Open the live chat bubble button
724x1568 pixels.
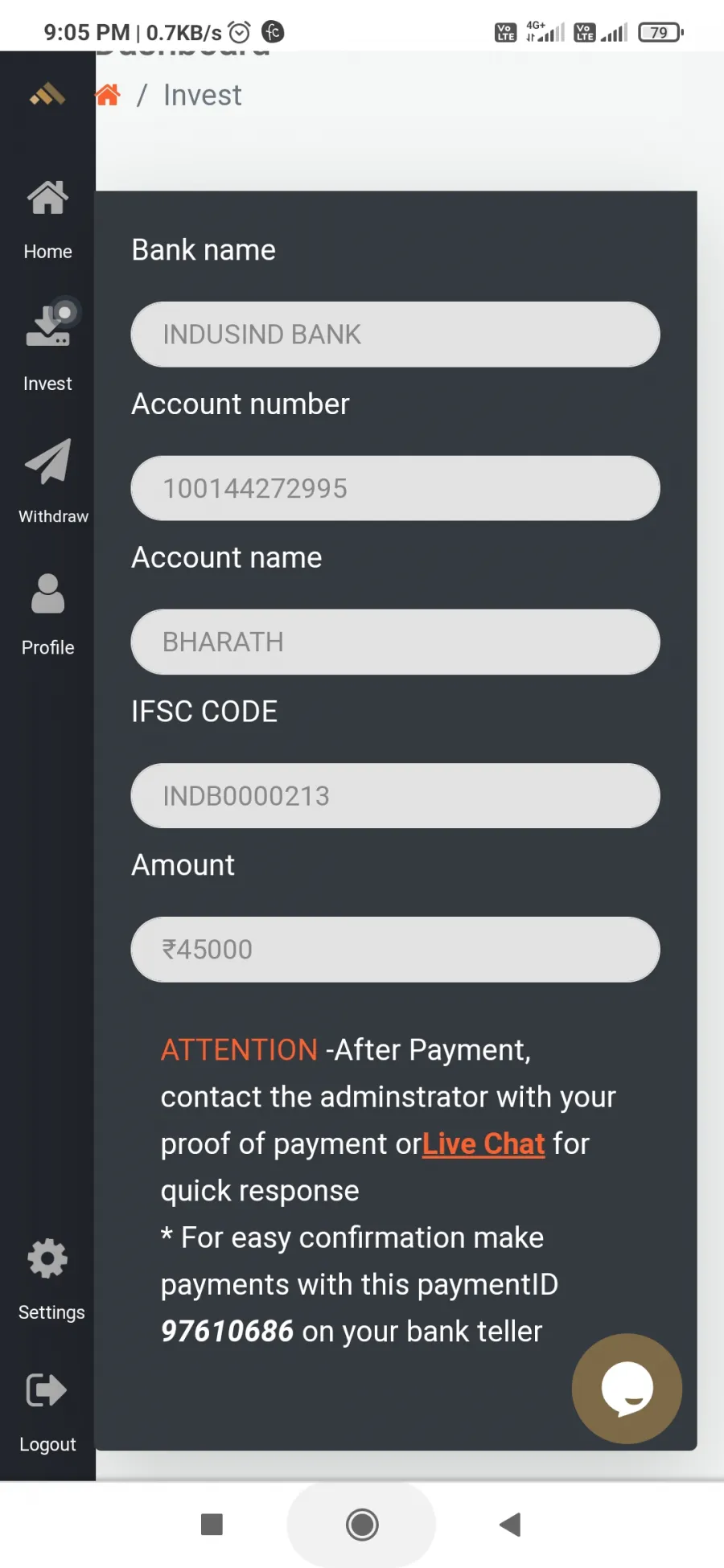[x=627, y=1388]
